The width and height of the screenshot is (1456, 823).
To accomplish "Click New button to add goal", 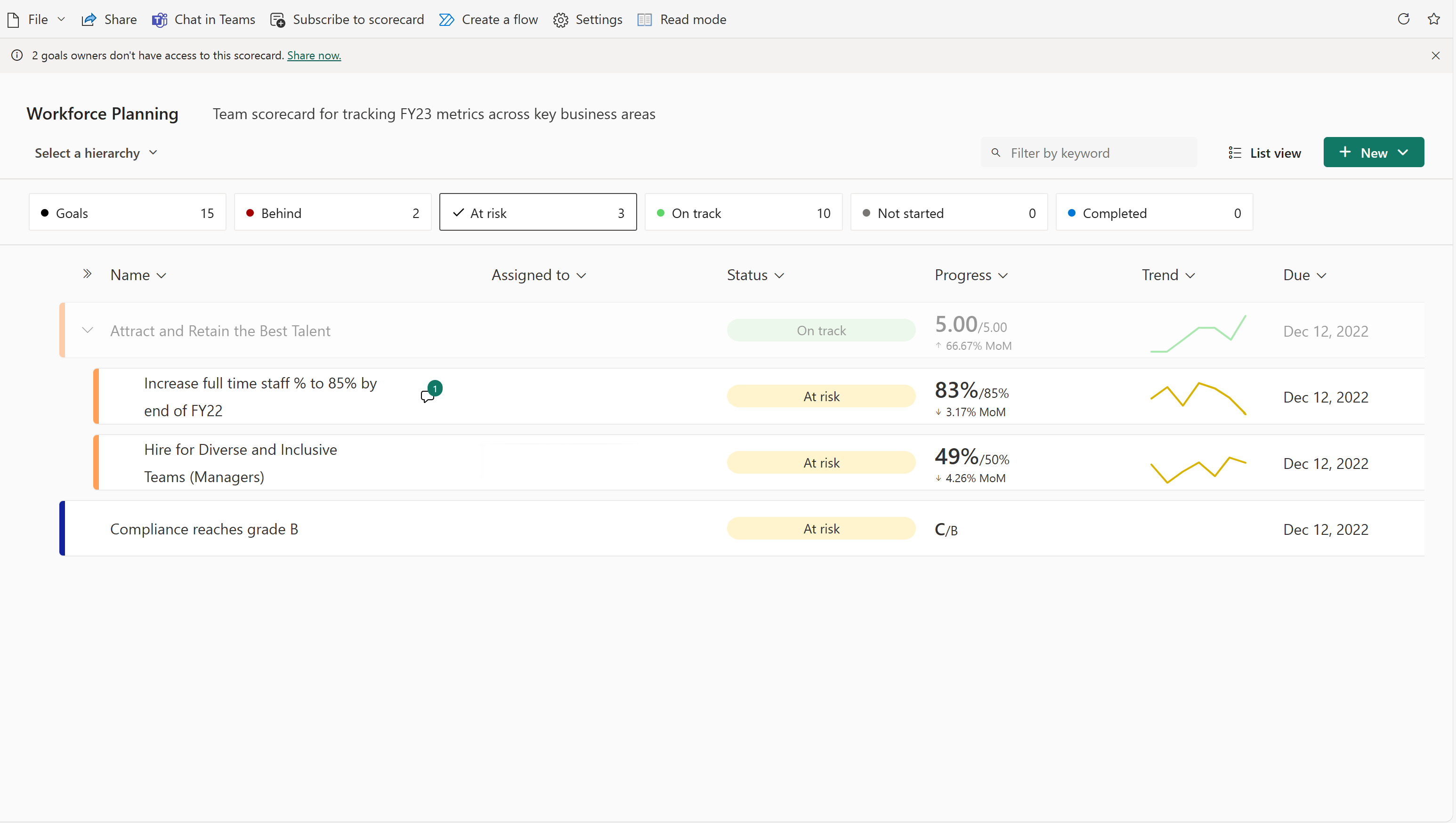I will [1374, 152].
